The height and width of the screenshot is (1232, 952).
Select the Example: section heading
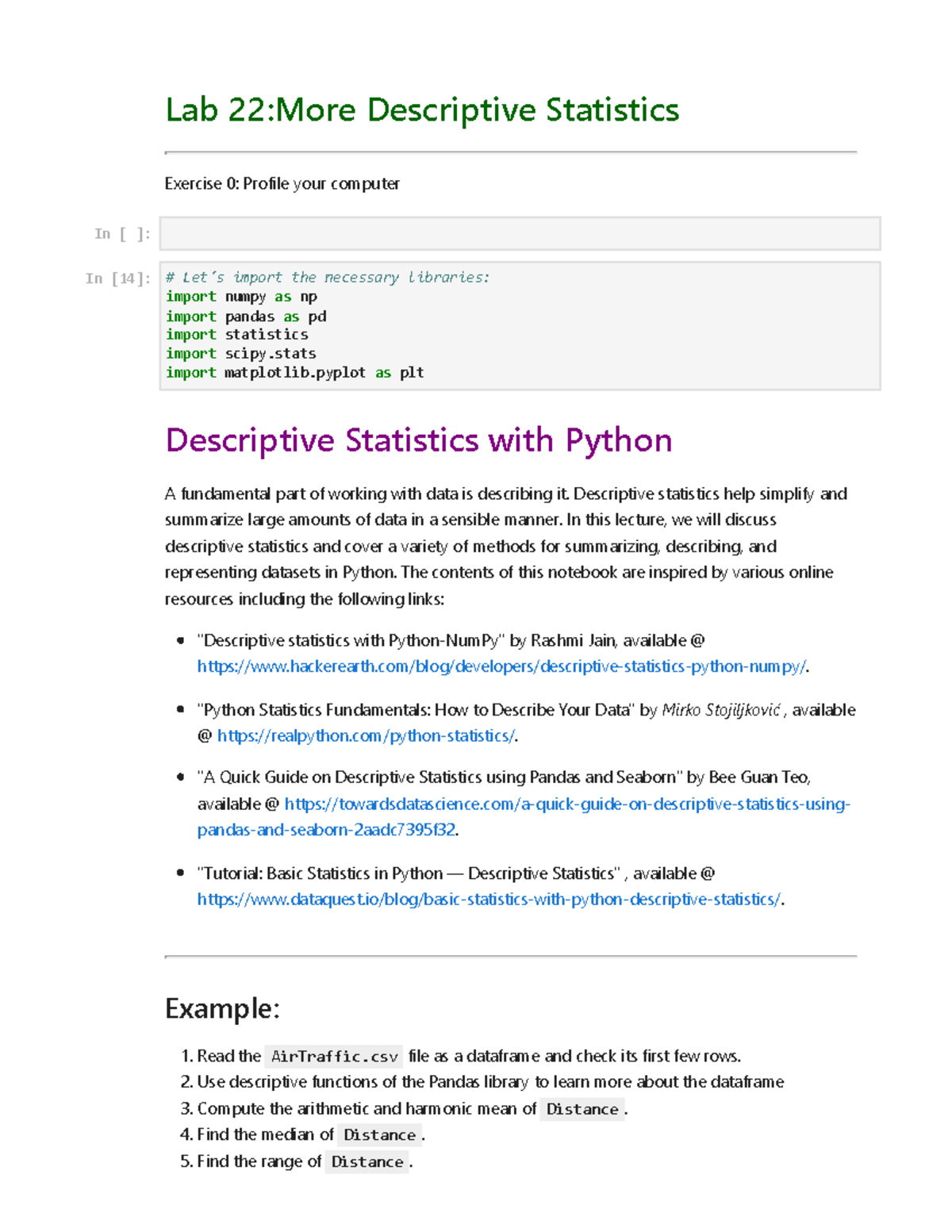pos(222,1007)
